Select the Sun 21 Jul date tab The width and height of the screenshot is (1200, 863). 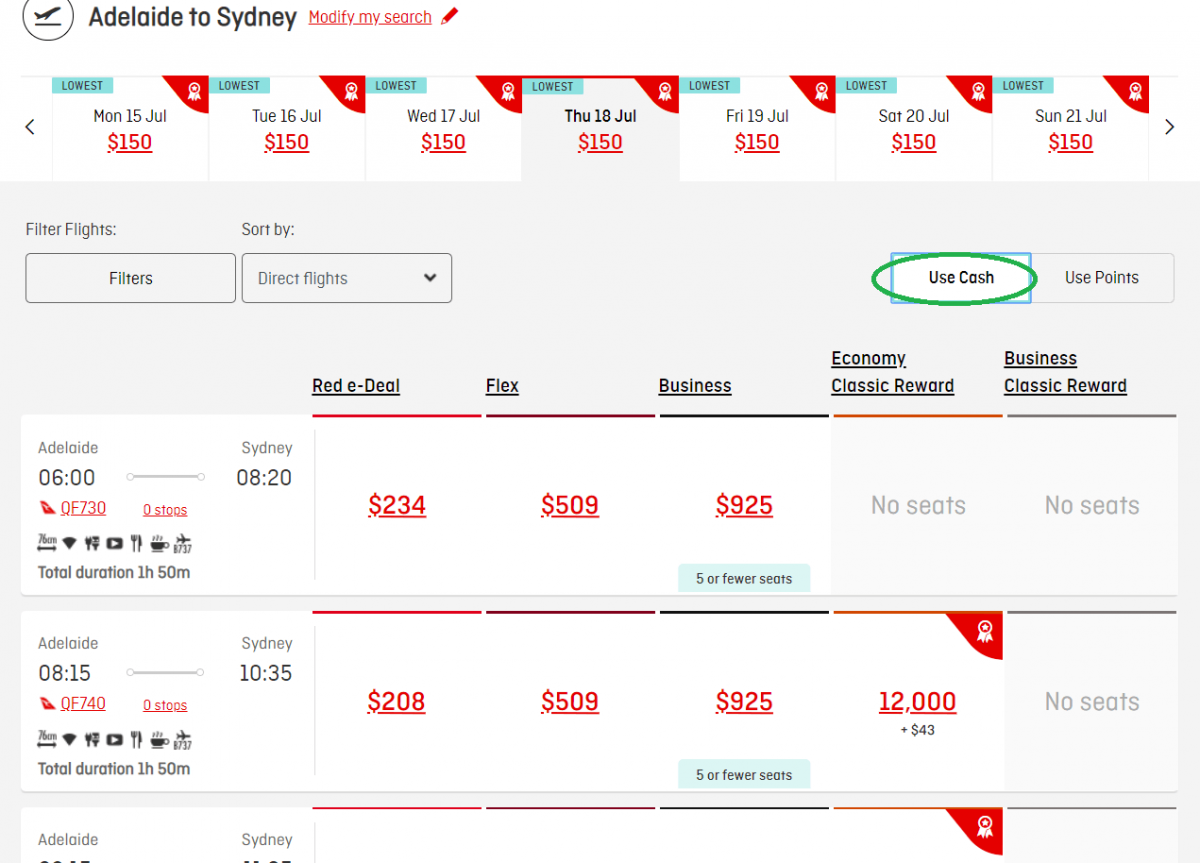1071,129
